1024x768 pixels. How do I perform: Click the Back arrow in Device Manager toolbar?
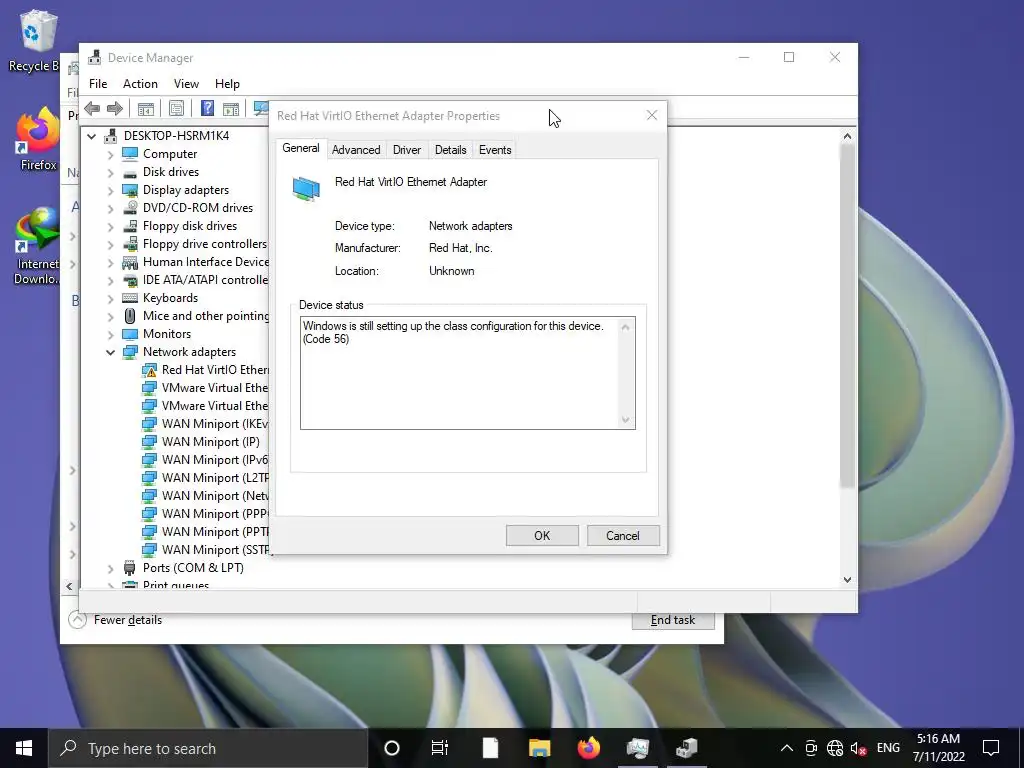point(92,108)
